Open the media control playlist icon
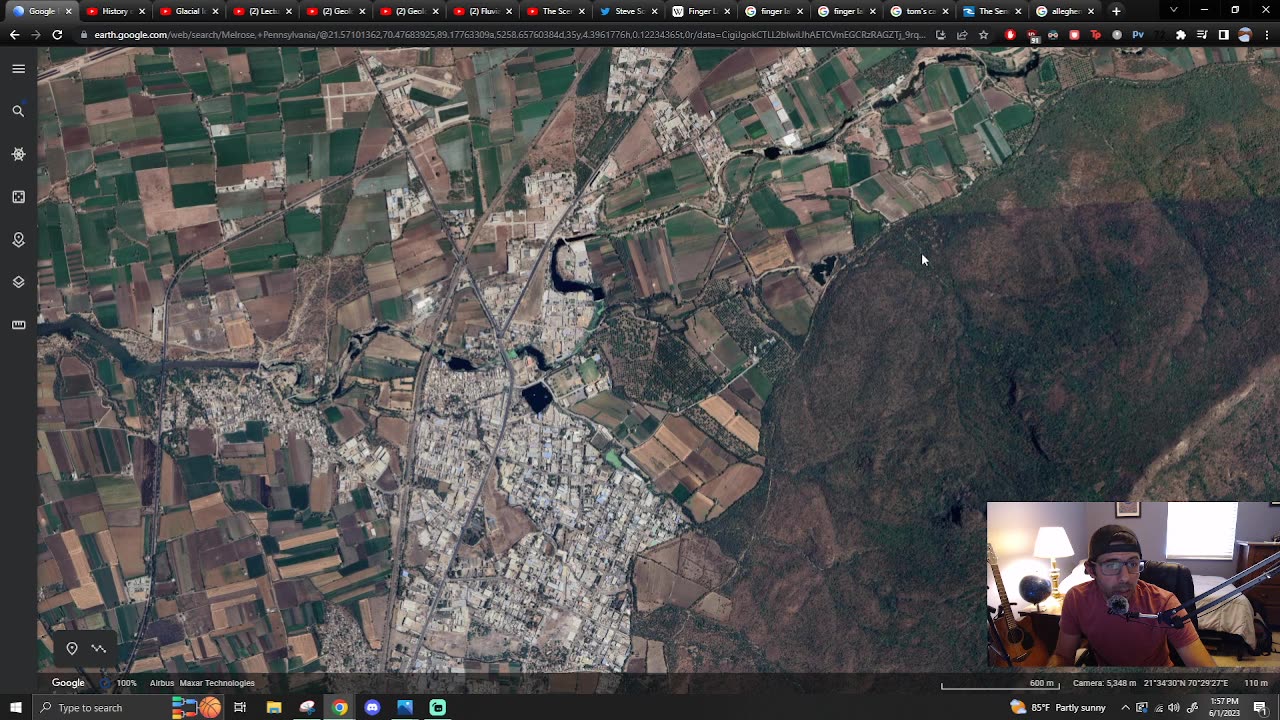The height and width of the screenshot is (720, 1280). [1202, 35]
